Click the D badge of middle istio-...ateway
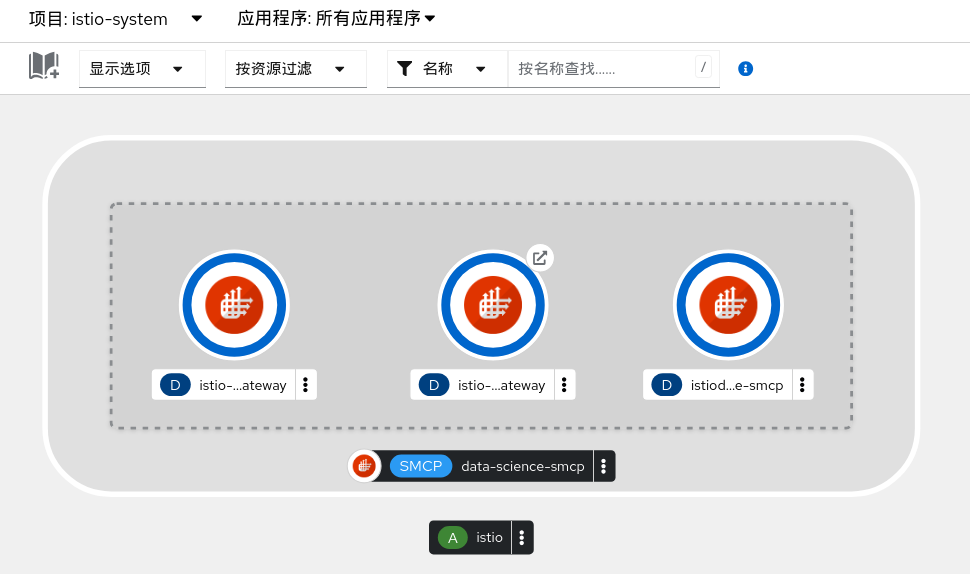Screen dimensions: 970x574 coord(434,385)
